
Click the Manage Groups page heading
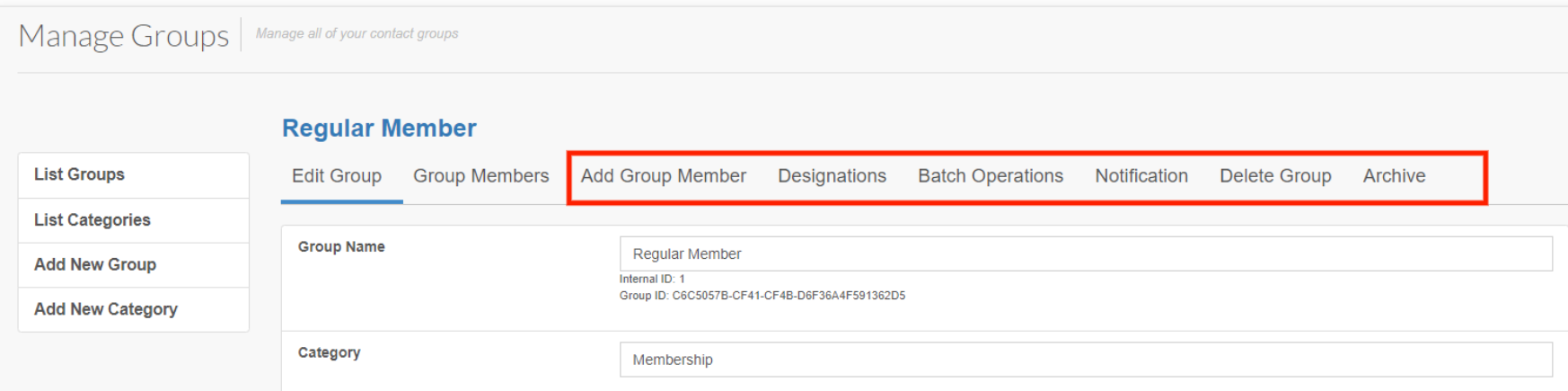coord(124,36)
